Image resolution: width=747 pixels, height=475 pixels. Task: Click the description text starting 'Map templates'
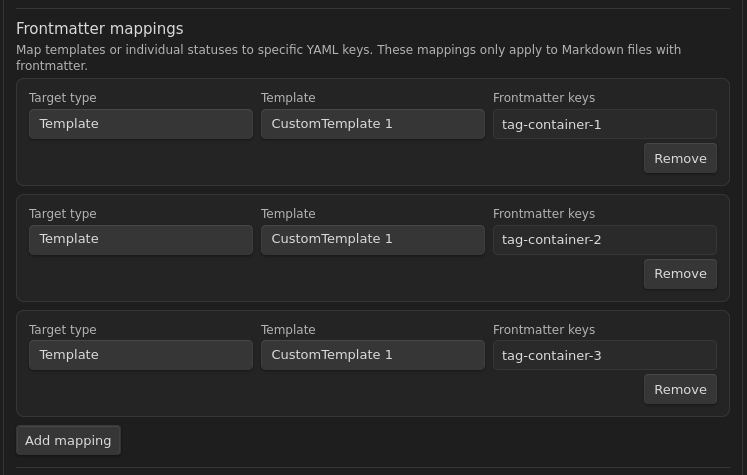(x=348, y=57)
